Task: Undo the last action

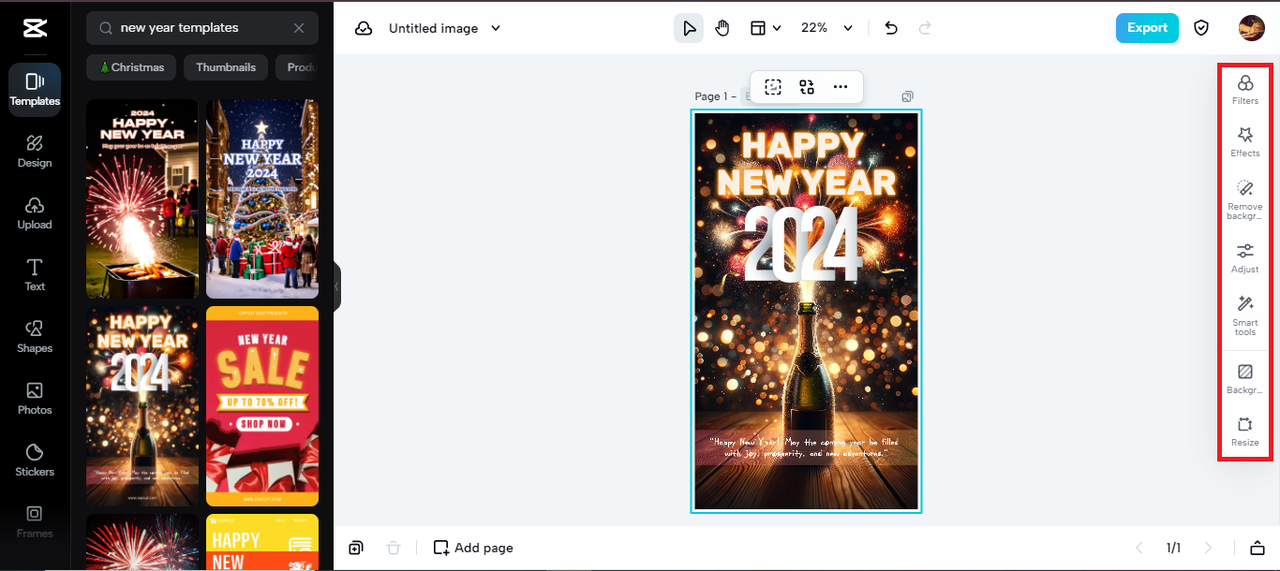Action: click(x=891, y=28)
